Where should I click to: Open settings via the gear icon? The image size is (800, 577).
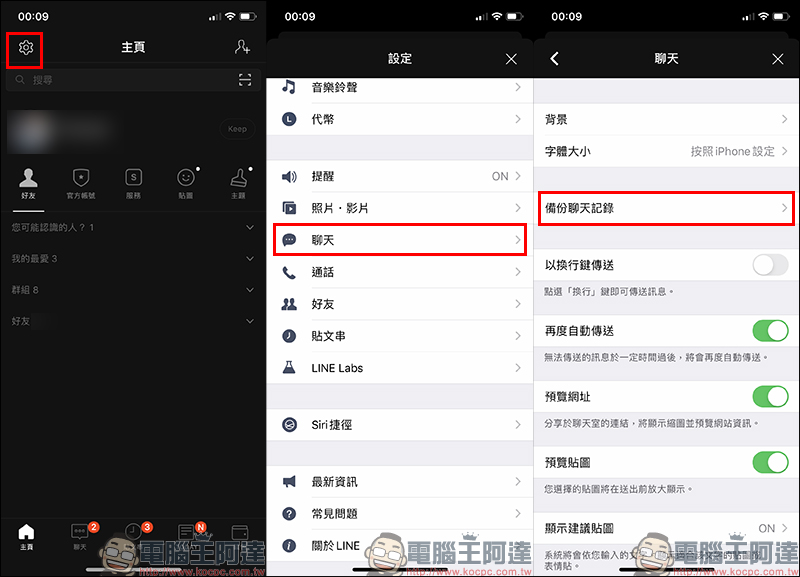pos(26,48)
